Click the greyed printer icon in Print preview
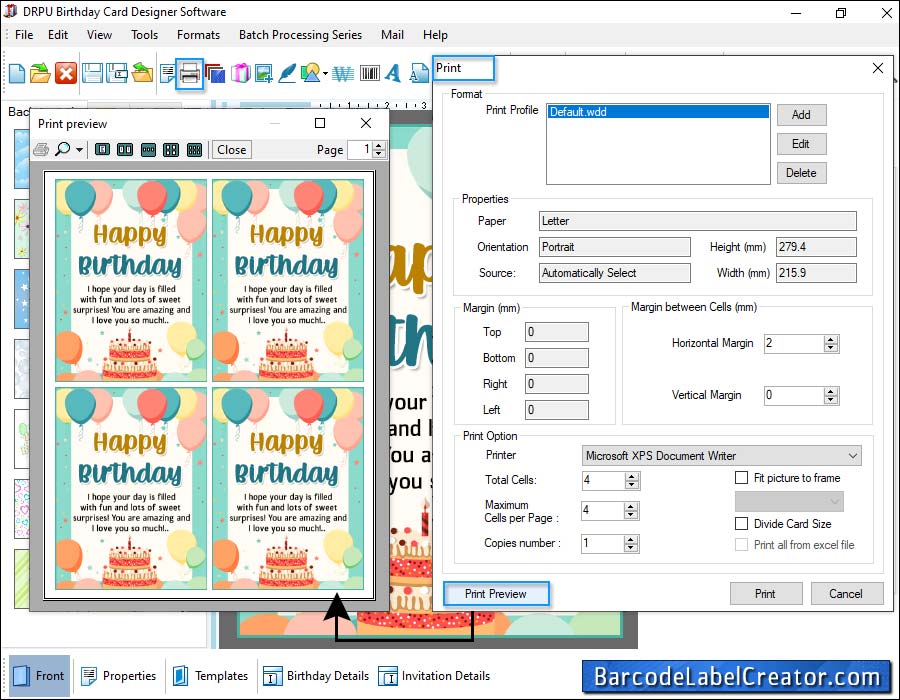Viewport: 900px width, 700px height. pyautogui.click(x=41, y=150)
